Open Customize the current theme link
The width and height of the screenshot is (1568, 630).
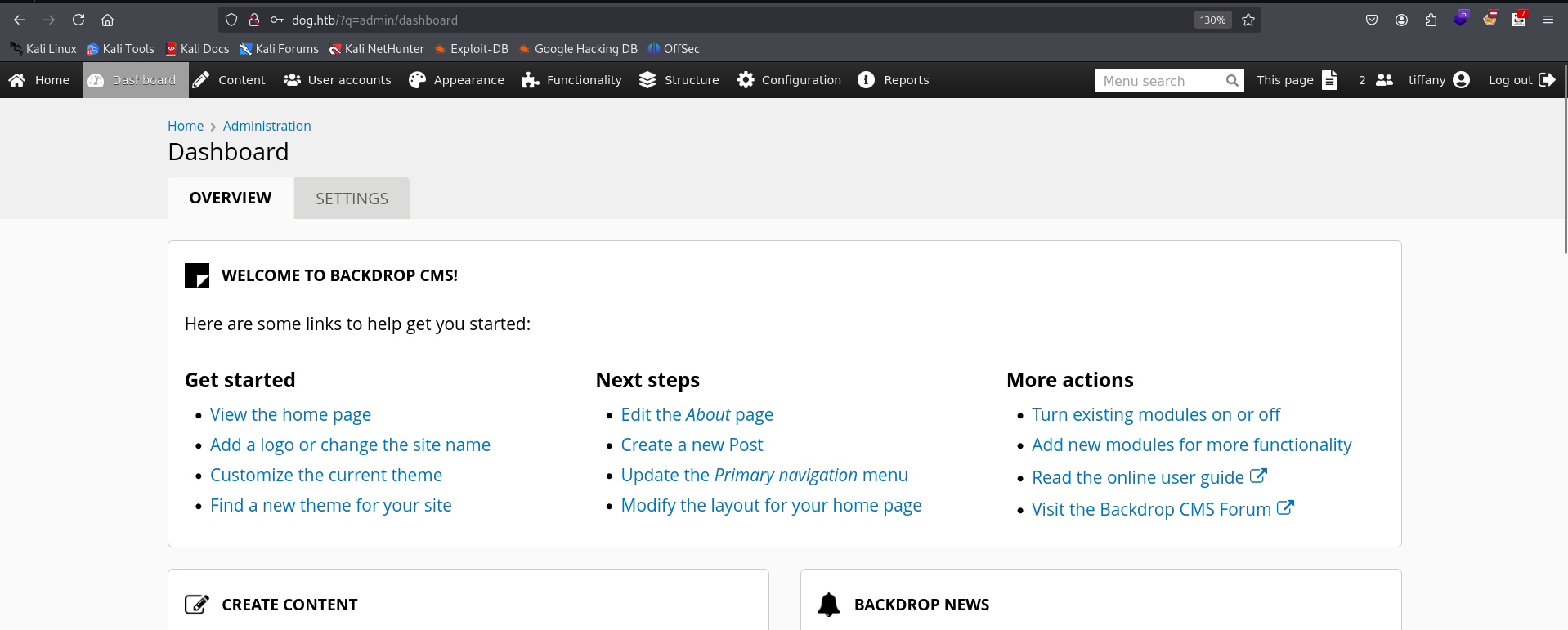326,475
